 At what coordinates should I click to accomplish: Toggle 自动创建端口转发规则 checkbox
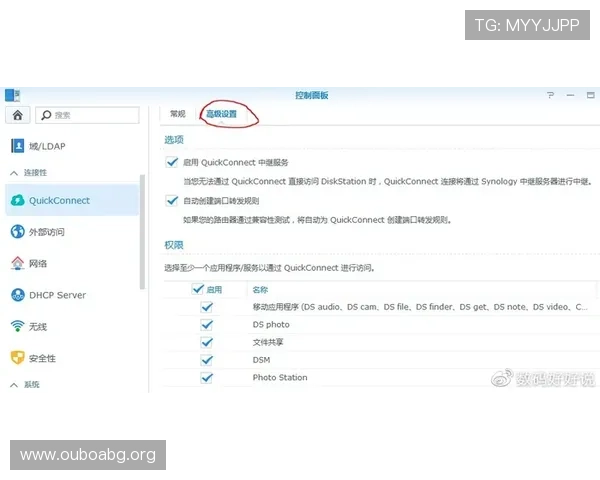[x=172, y=201]
